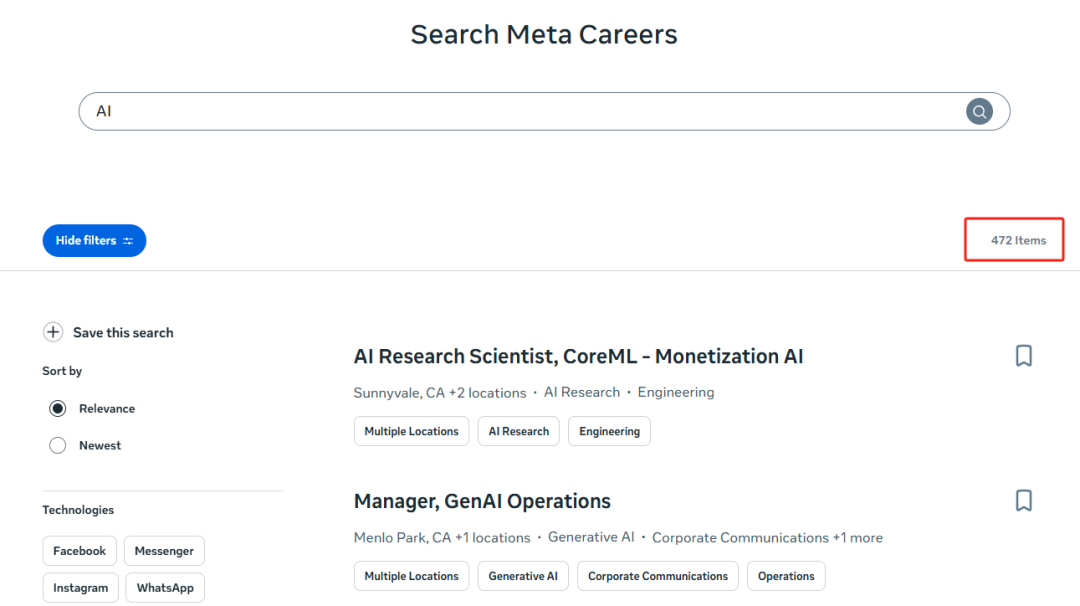
Task: Toggle the Instagram technology filter
Action: click(81, 587)
